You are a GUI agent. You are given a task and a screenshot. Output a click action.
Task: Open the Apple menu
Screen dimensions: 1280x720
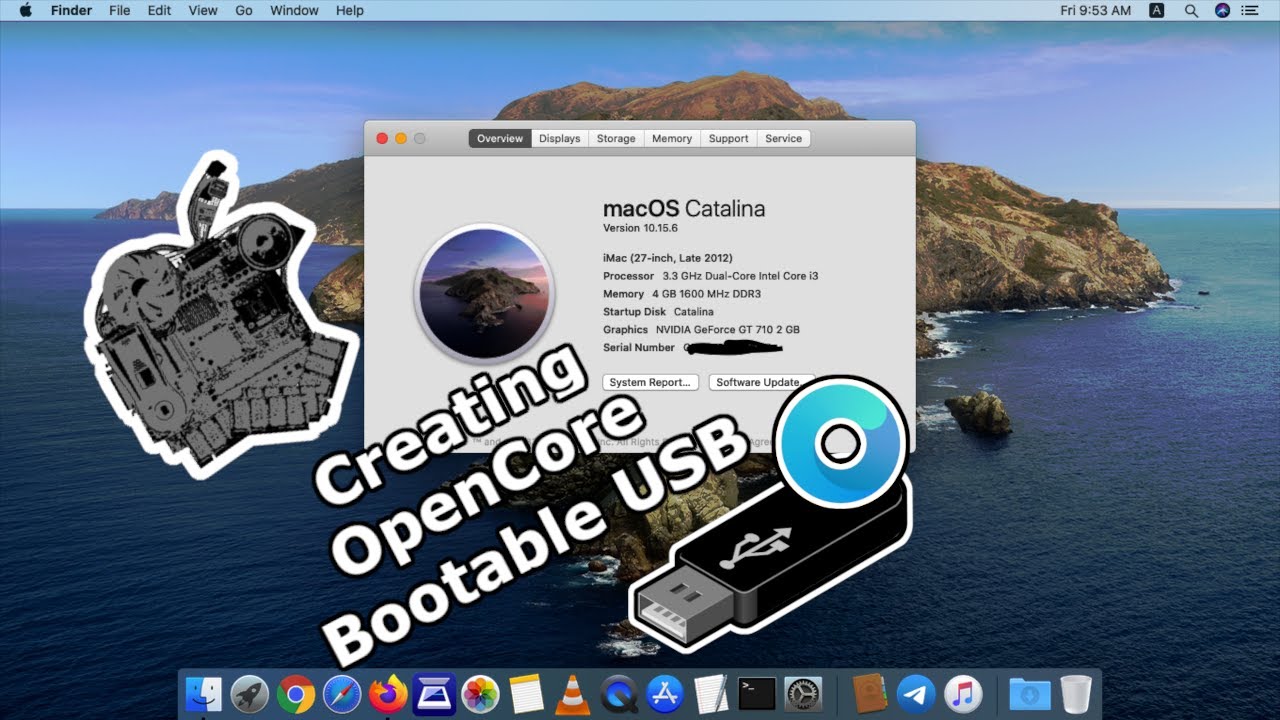[x=25, y=10]
